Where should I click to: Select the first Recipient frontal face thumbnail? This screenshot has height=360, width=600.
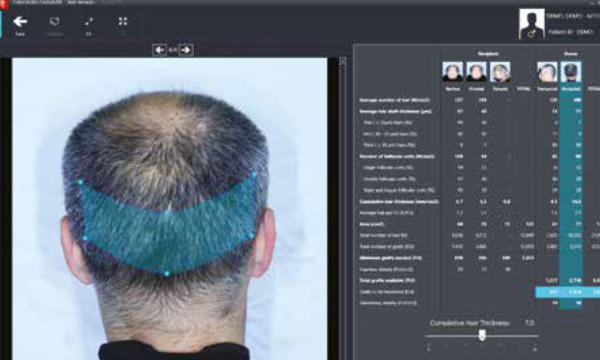click(453, 72)
